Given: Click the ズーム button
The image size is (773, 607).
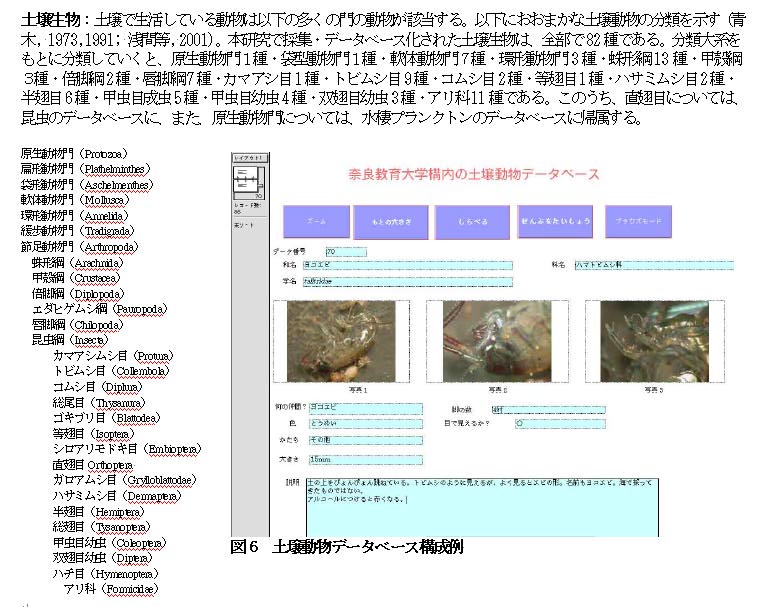Looking at the screenshot, I should coord(316,222).
